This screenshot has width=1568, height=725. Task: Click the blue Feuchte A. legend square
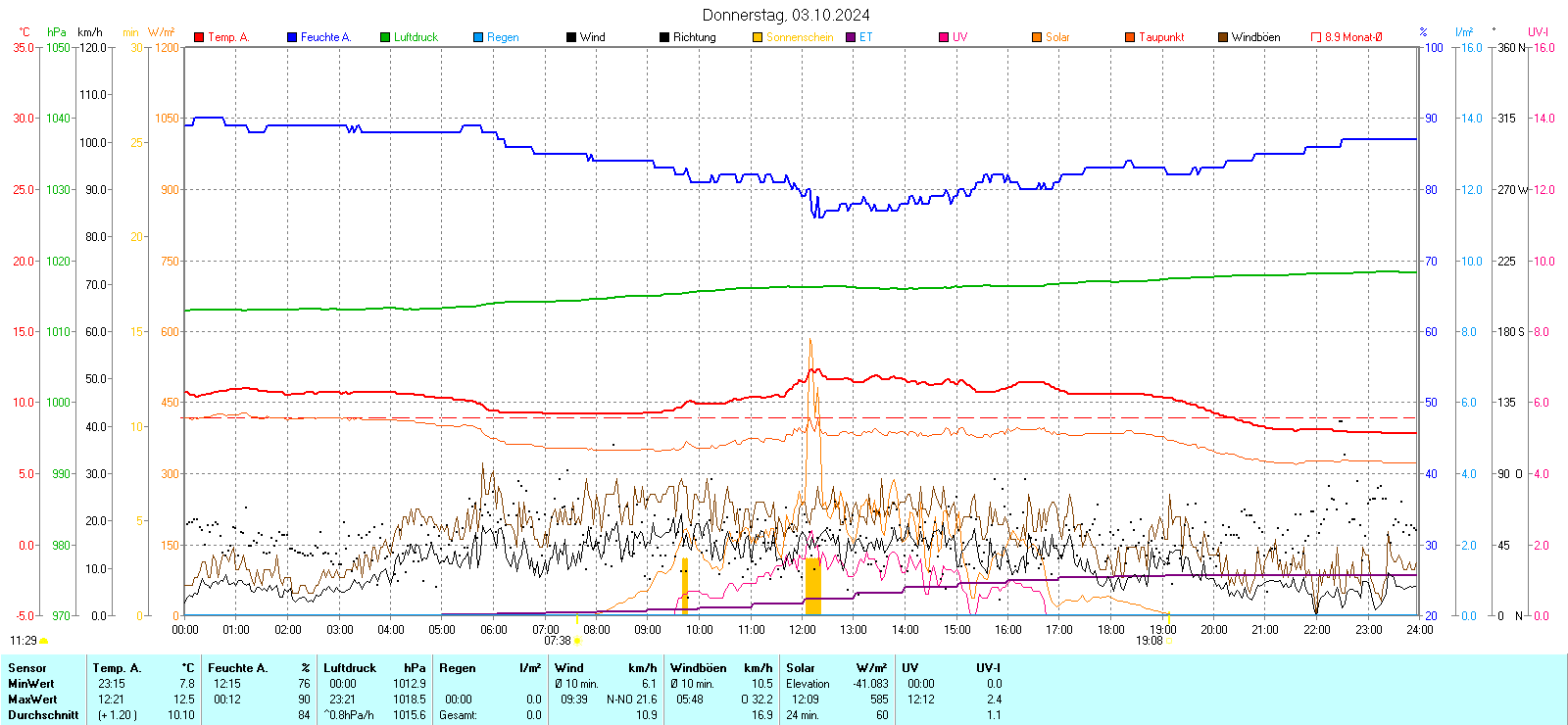click(x=292, y=37)
